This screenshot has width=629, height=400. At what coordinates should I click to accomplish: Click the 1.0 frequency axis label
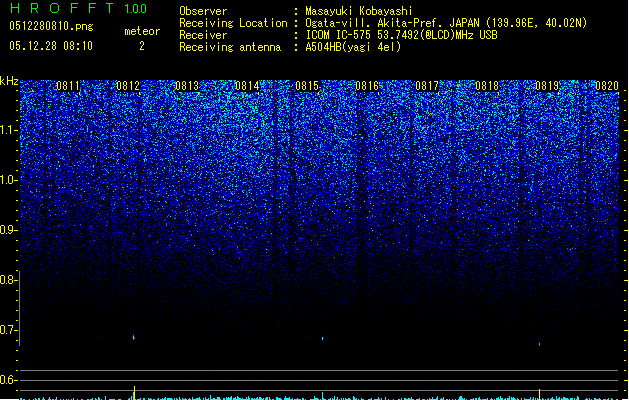coord(8,180)
